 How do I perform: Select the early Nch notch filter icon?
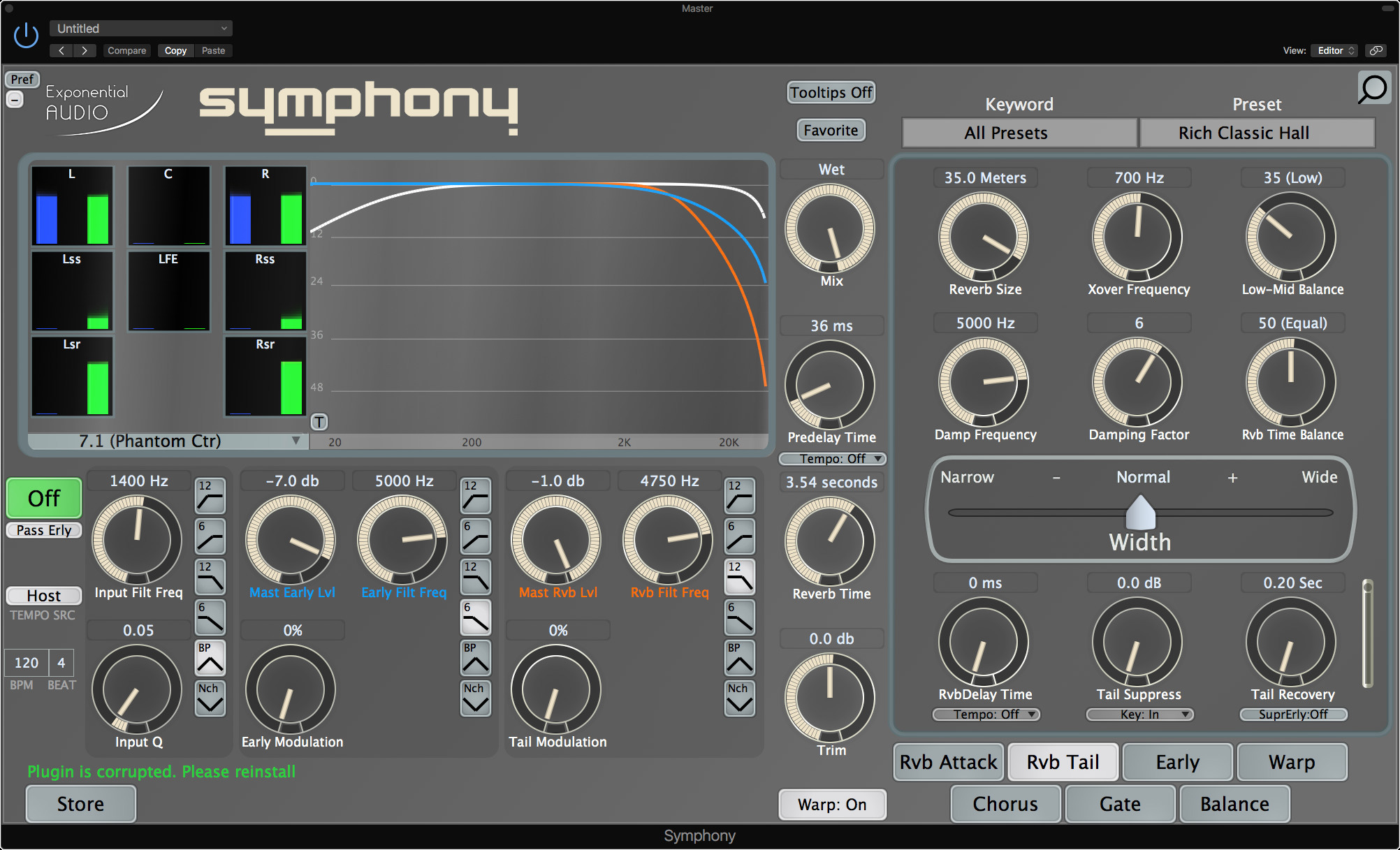(x=475, y=698)
